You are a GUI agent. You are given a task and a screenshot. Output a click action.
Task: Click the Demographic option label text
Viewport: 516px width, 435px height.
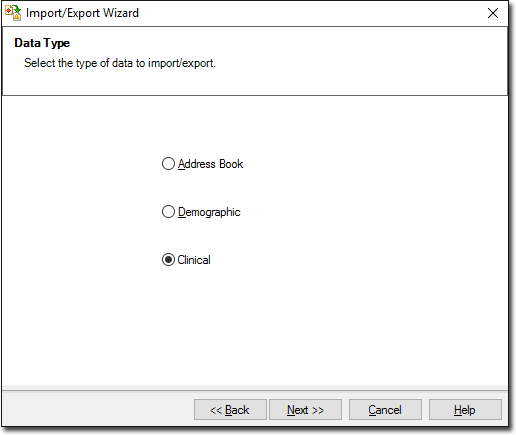coord(209,212)
